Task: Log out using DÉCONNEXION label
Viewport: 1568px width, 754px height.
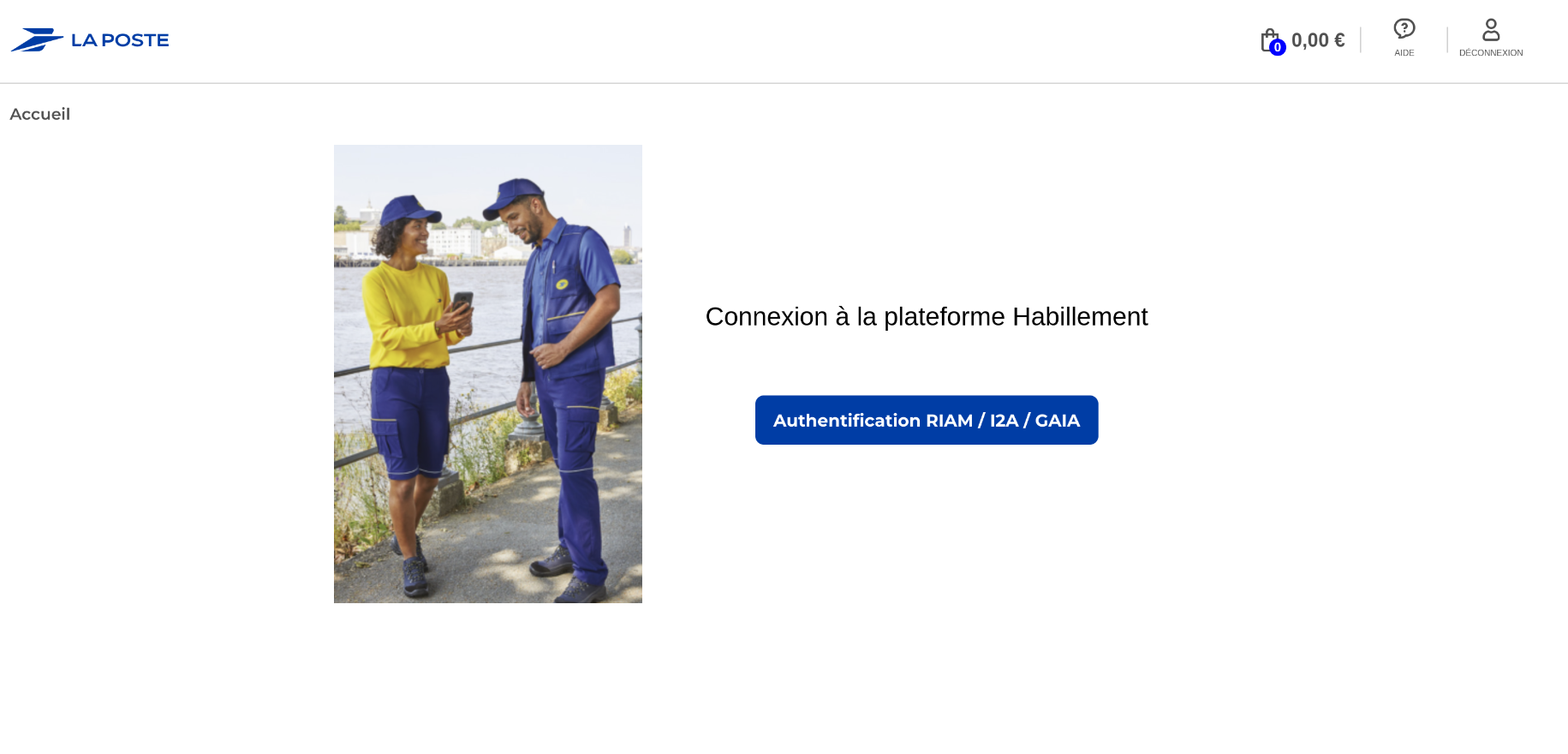Action: (x=1491, y=53)
